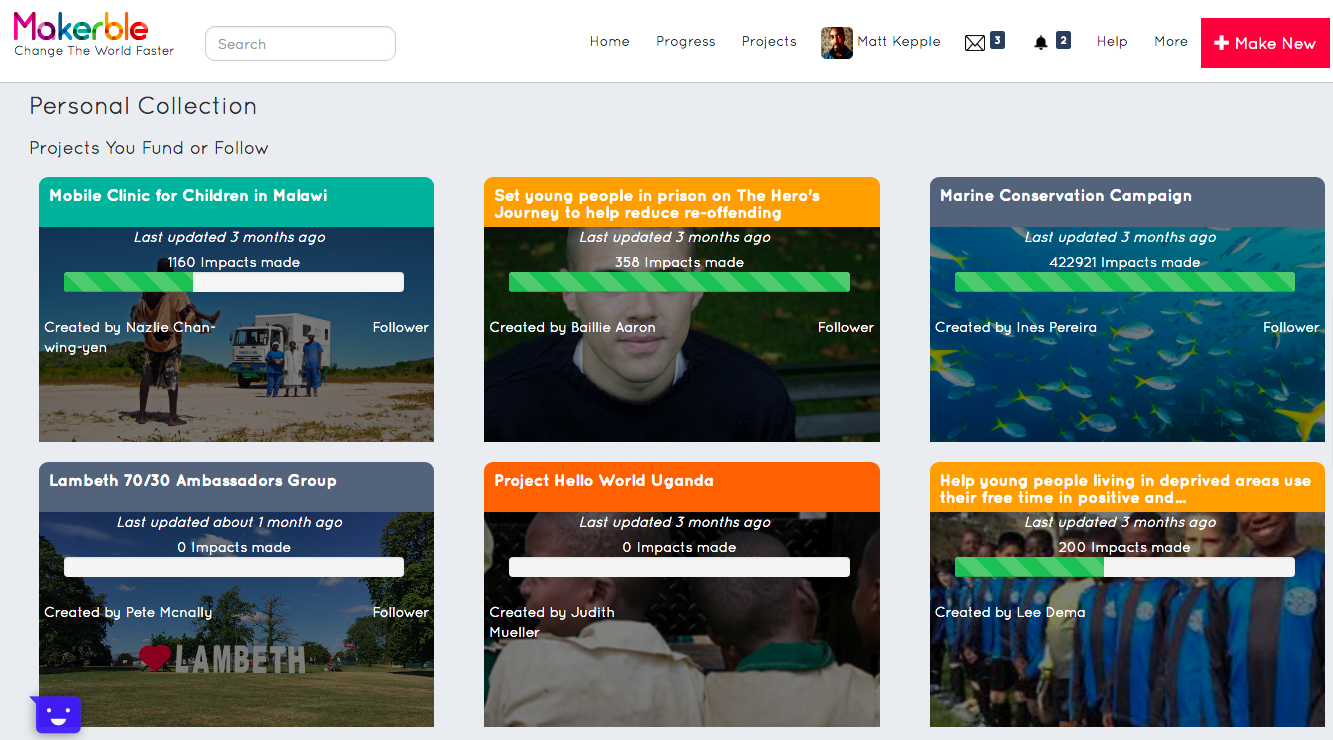Click the Search input field
The image size is (1333, 740).
(300, 43)
